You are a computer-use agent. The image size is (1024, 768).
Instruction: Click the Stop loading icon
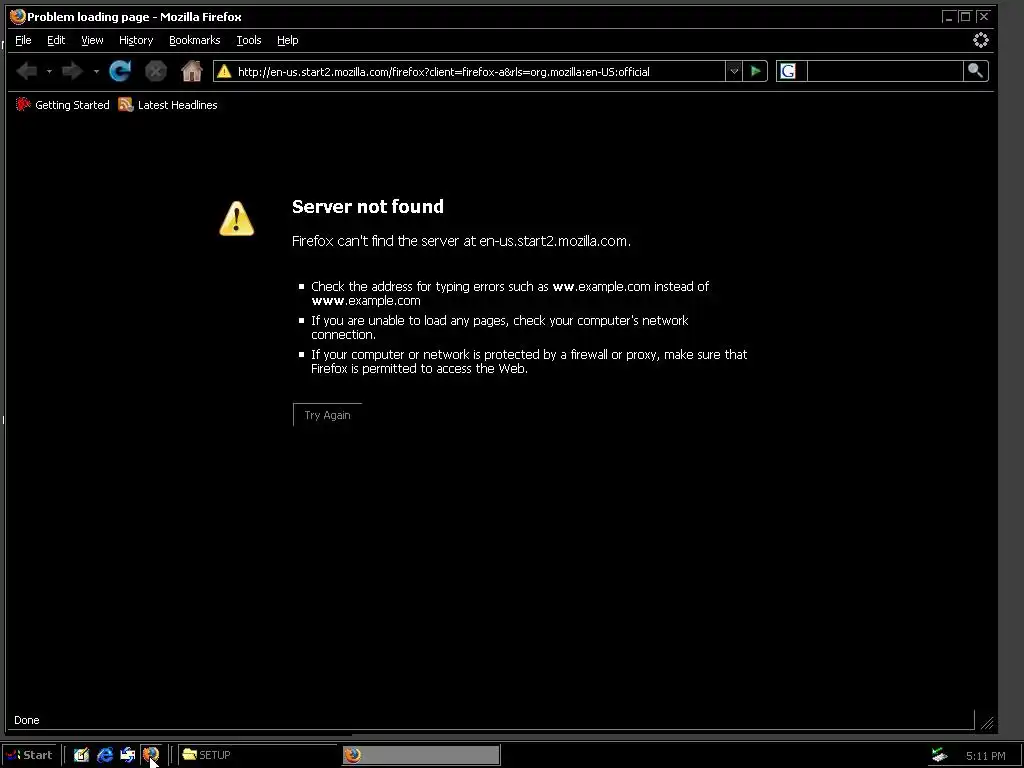[x=155, y=71]
